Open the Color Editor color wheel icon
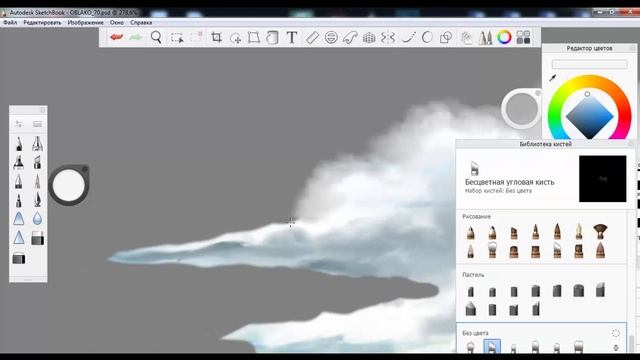 pos(504,37)
